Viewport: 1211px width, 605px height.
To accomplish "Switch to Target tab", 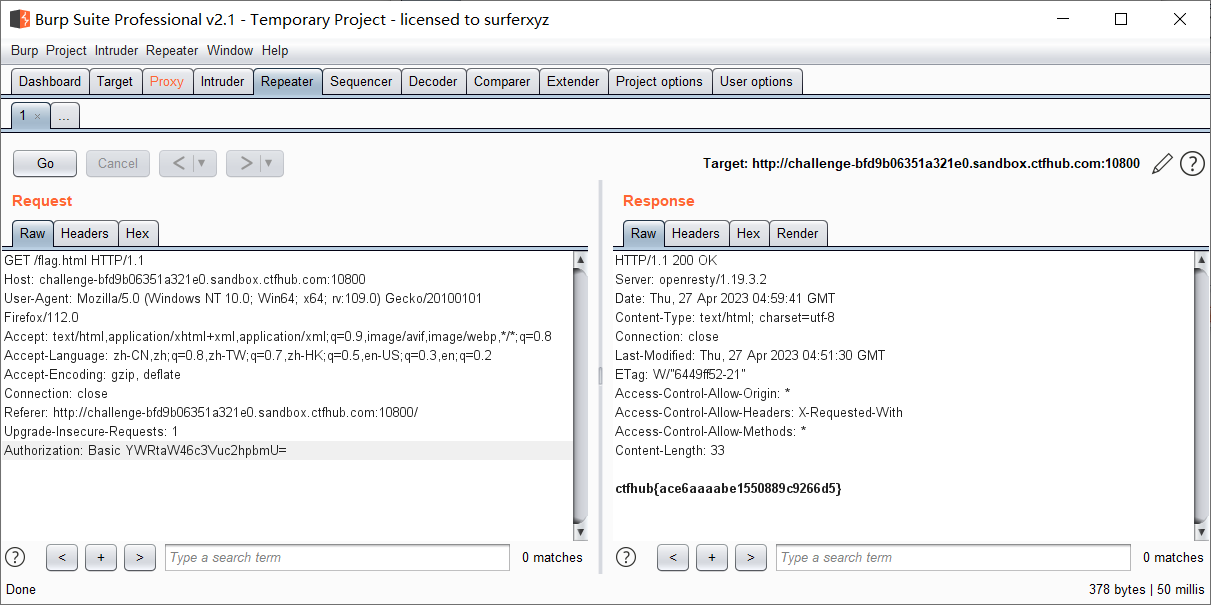I will click(x=115, y=82).
